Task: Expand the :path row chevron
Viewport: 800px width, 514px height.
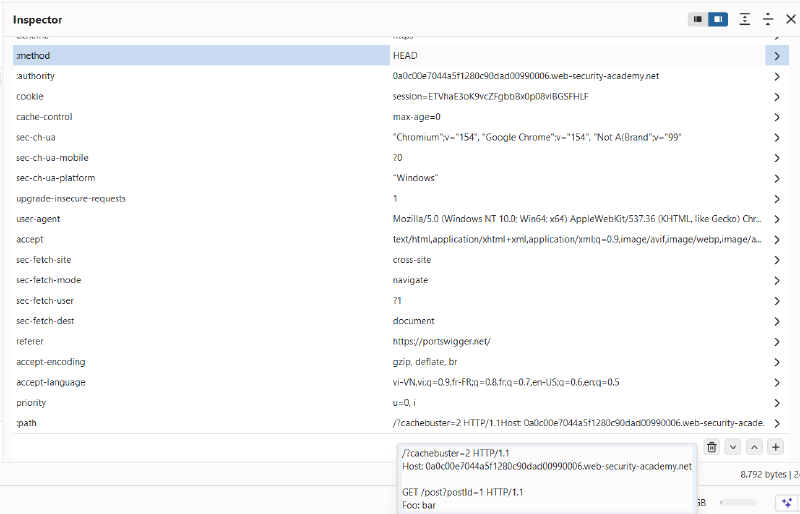Action: [x=777, y=423]
